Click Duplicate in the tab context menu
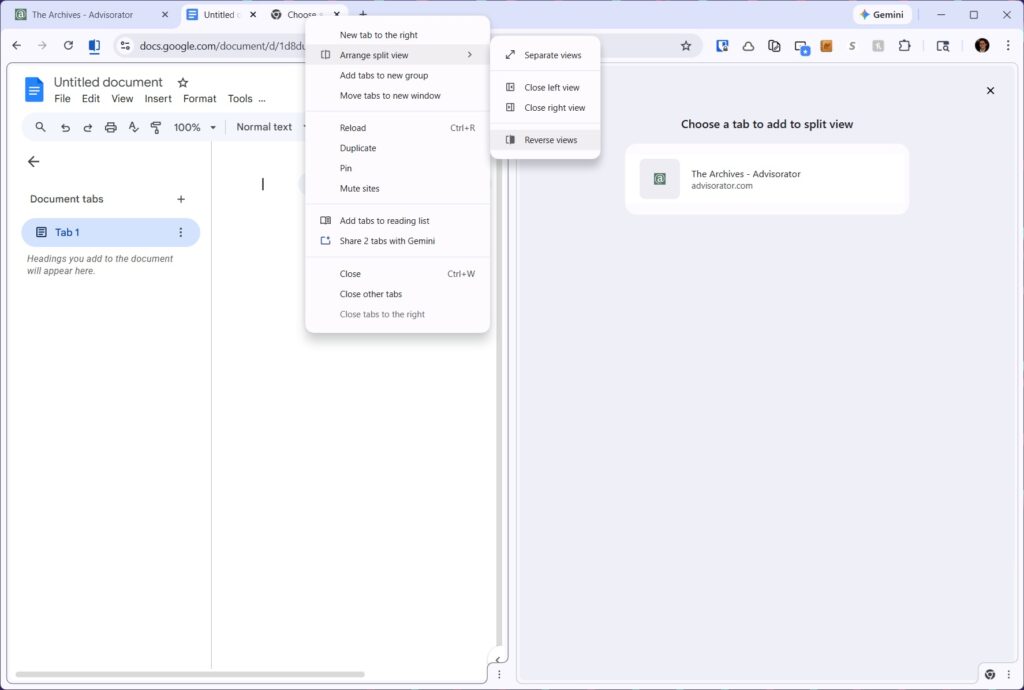This screenshot has width=1024, height=690. (x=358, y=148)
